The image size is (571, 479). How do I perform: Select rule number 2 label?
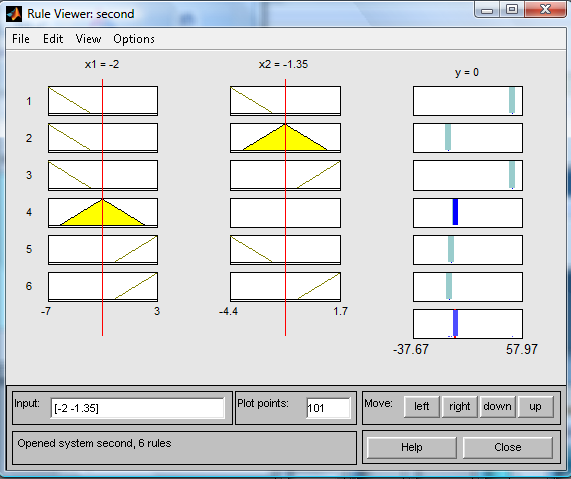click(29, 138)
